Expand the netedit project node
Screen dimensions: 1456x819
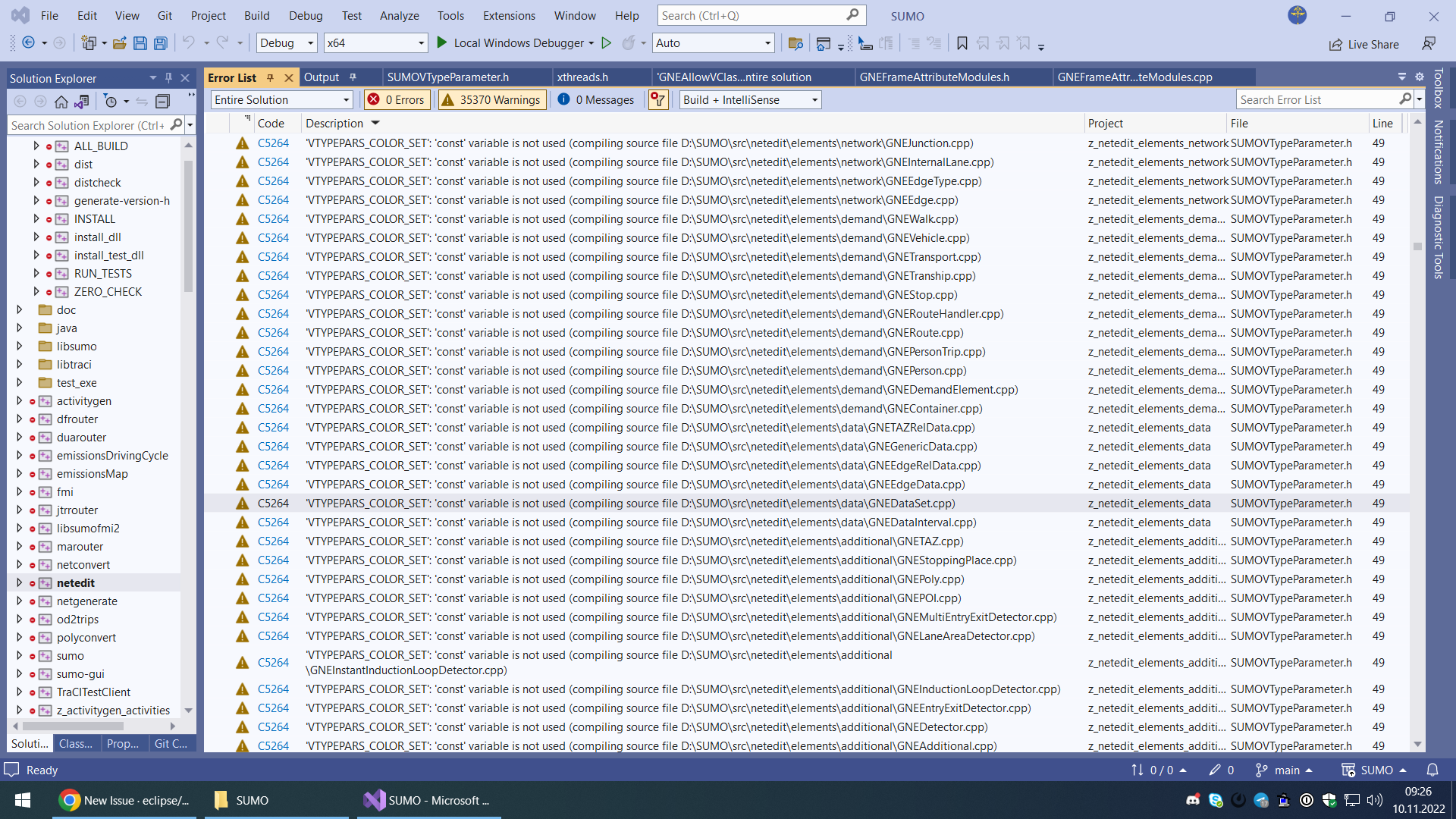(x=19, y=582)
